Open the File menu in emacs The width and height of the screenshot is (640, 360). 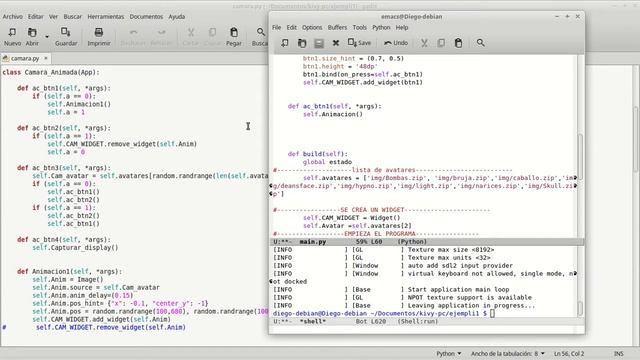[x=277, y=27]
